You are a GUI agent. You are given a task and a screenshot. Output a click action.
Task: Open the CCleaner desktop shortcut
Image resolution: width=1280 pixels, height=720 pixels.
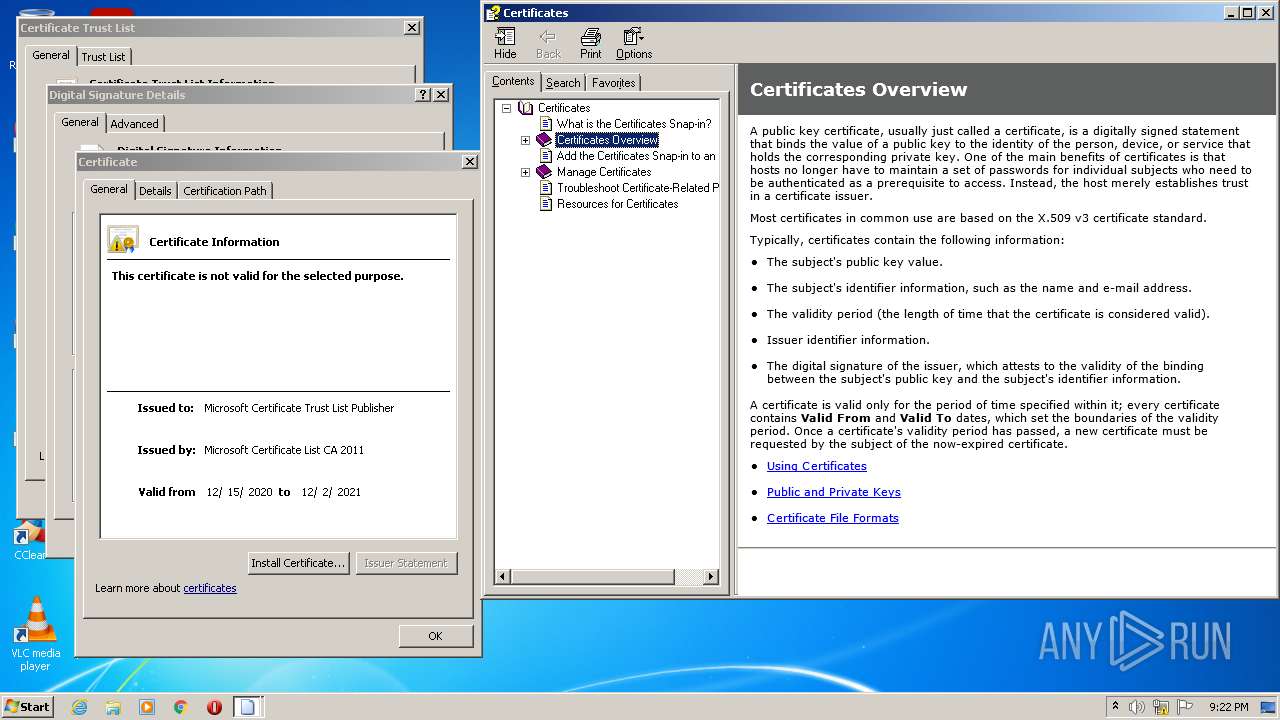(29, 540)
